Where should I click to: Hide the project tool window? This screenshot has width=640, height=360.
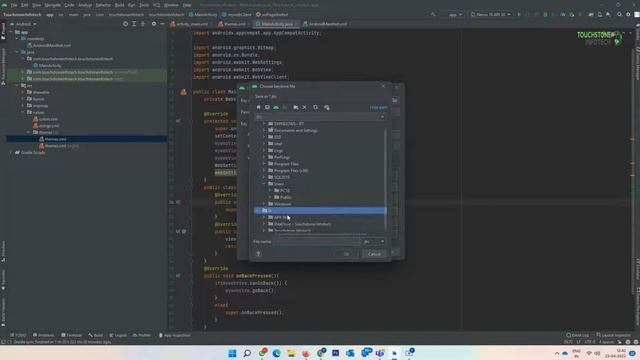[162, 24]
